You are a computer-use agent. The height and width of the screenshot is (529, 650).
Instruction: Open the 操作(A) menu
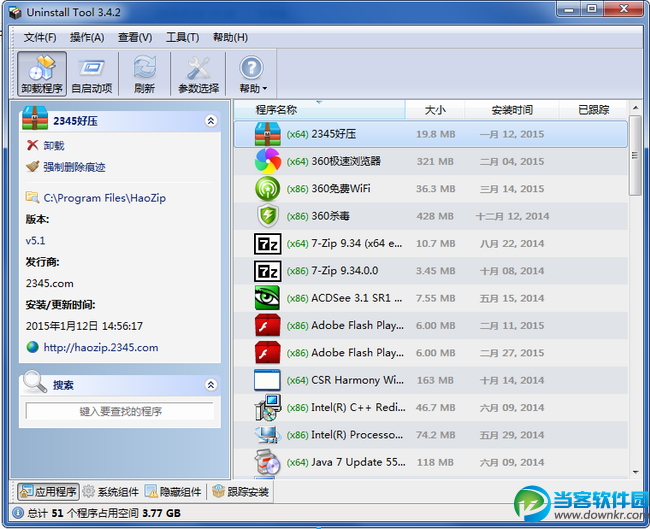pyautogui.click(x=87, y=38)
